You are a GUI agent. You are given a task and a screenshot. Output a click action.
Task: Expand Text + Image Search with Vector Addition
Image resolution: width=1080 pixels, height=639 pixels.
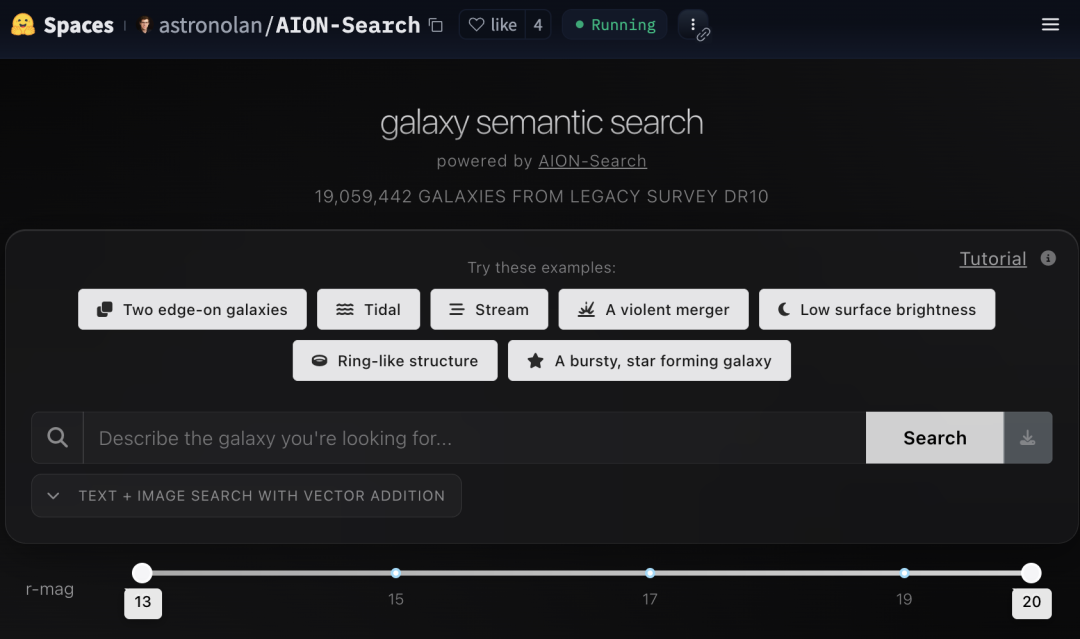247,496
